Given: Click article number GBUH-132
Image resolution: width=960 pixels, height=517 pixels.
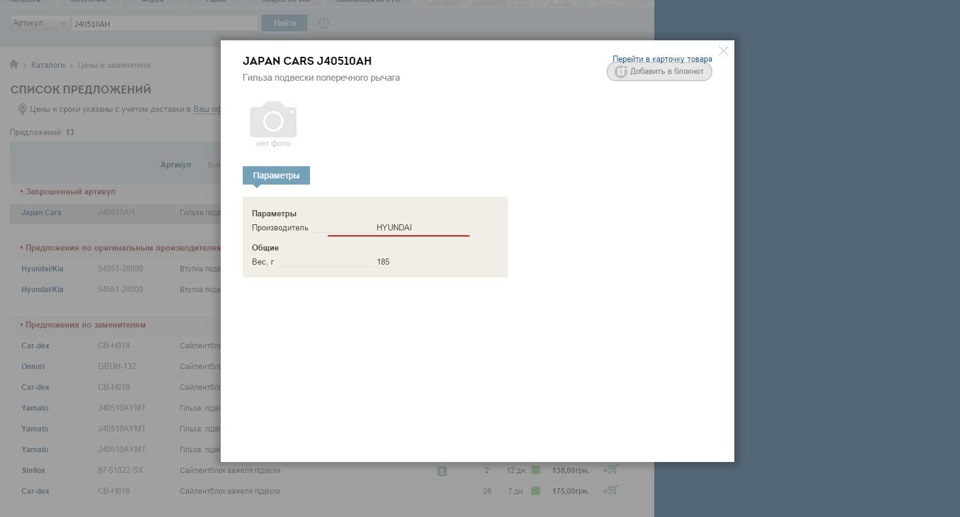Looking at the screenshot, I should [x=117, y=366].
